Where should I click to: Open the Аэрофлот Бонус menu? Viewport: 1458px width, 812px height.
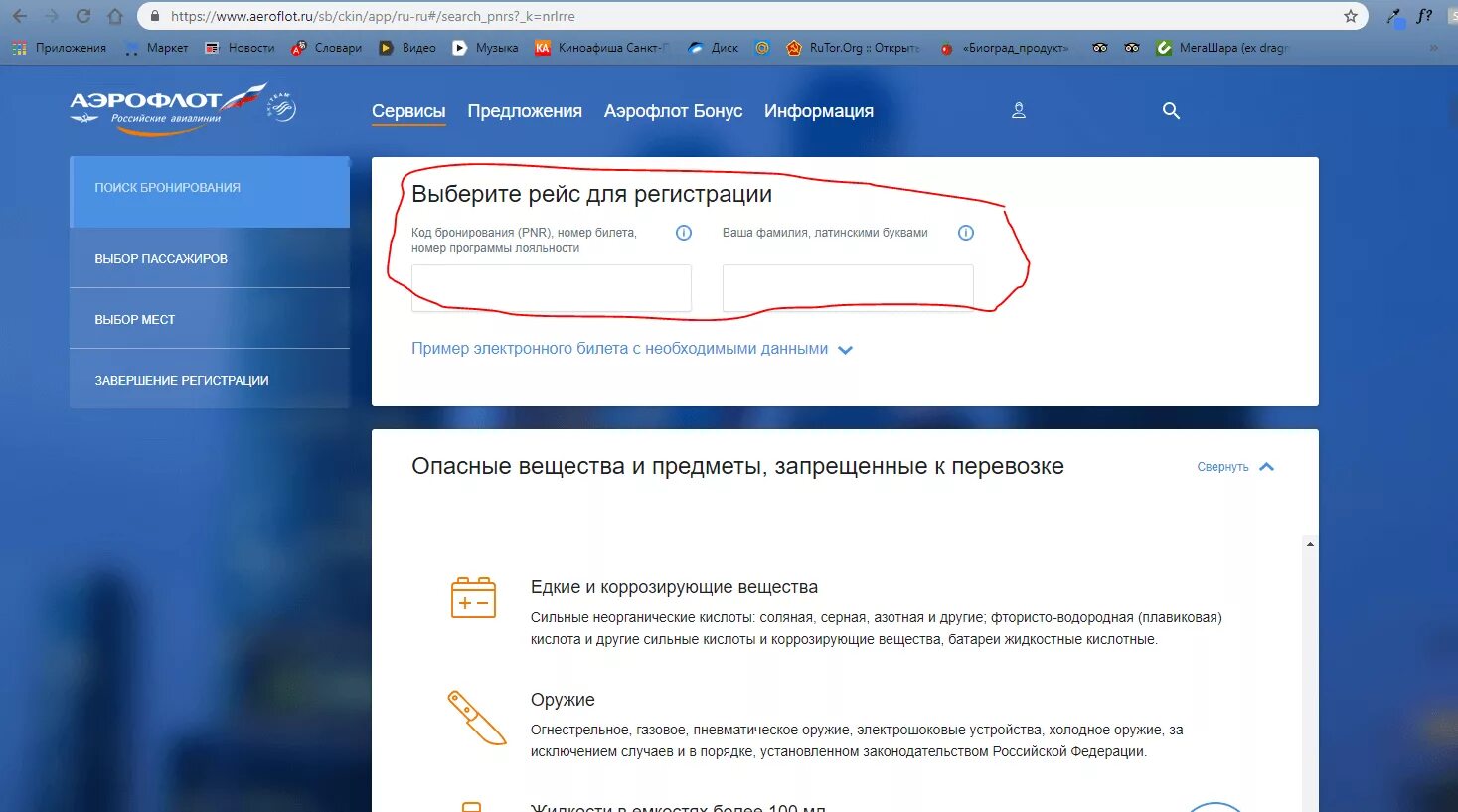[673, 111]
